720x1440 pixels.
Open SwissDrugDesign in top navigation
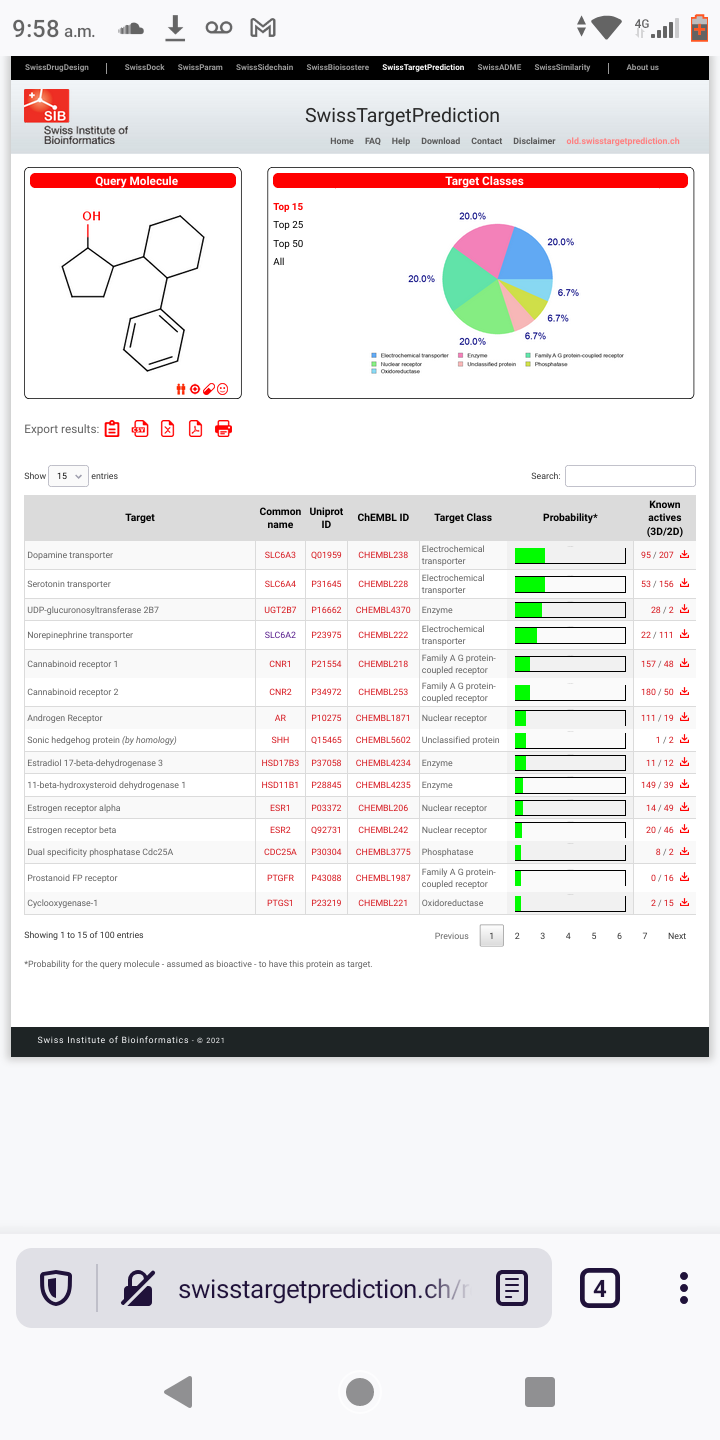(57, 67)
